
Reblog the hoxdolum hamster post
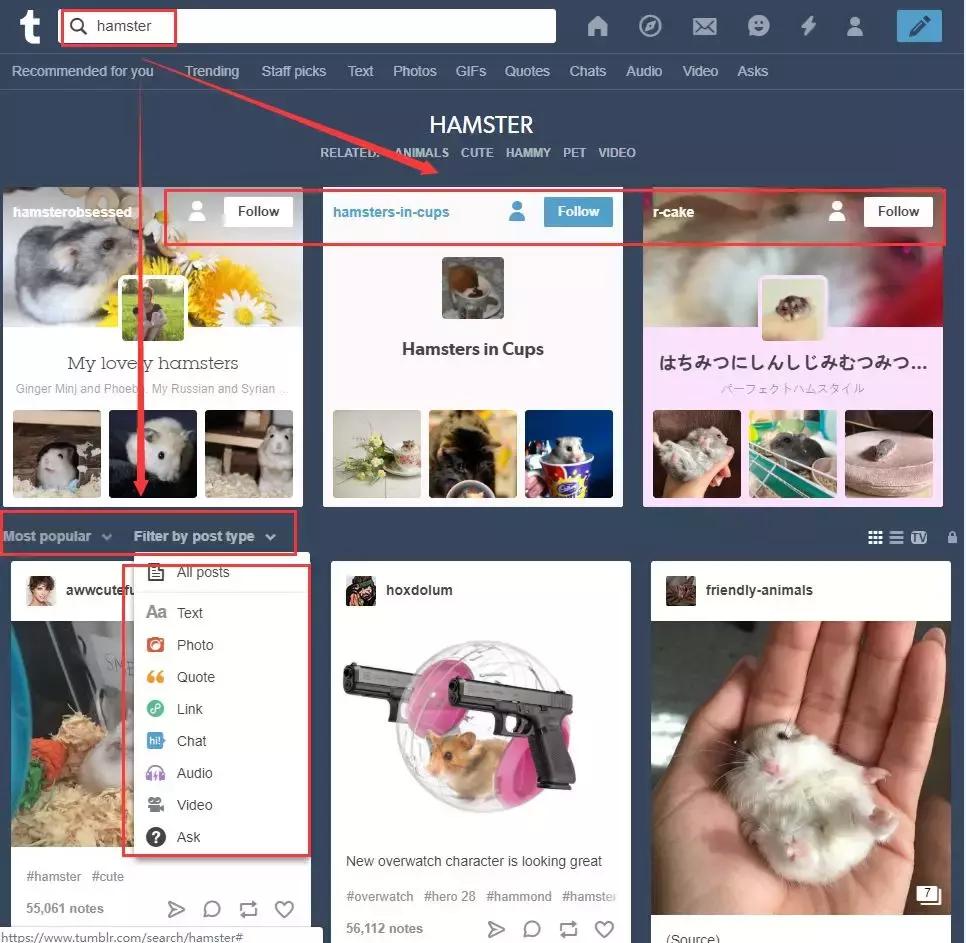pos(568,929)
